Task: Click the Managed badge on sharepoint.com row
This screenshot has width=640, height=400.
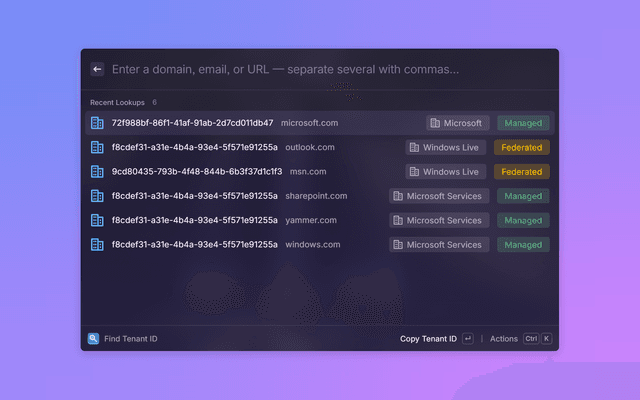Action: [x=523, y=196]
